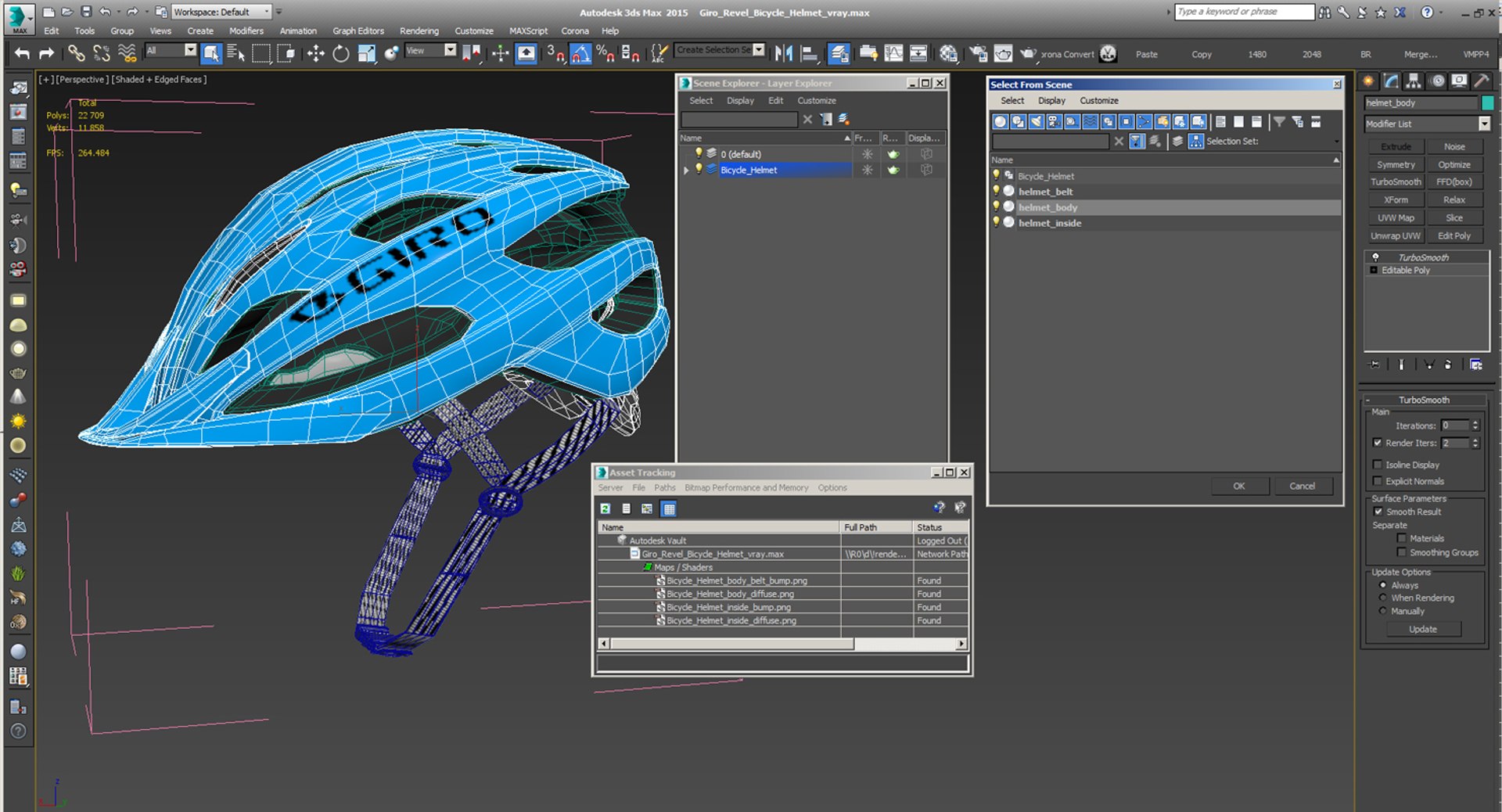Expand the Bicycle_Helmet layer
The image size is (1502, 812).
coord(686,170)
